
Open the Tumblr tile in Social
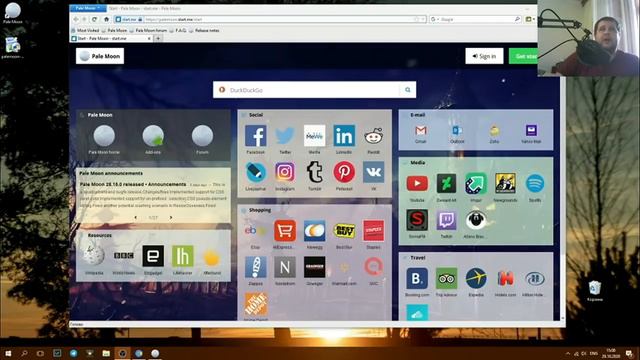pyautogui.click(x=314, y=172)
